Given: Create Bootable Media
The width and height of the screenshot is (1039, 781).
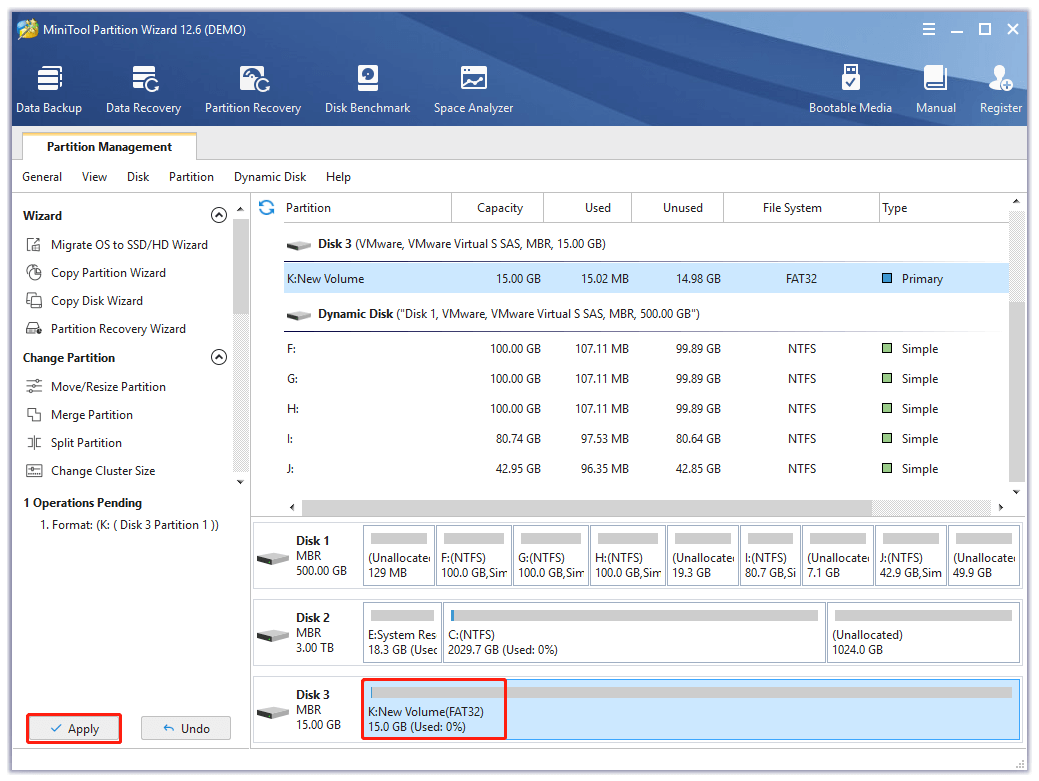Looking at the screenshot, I should [850, 89].
